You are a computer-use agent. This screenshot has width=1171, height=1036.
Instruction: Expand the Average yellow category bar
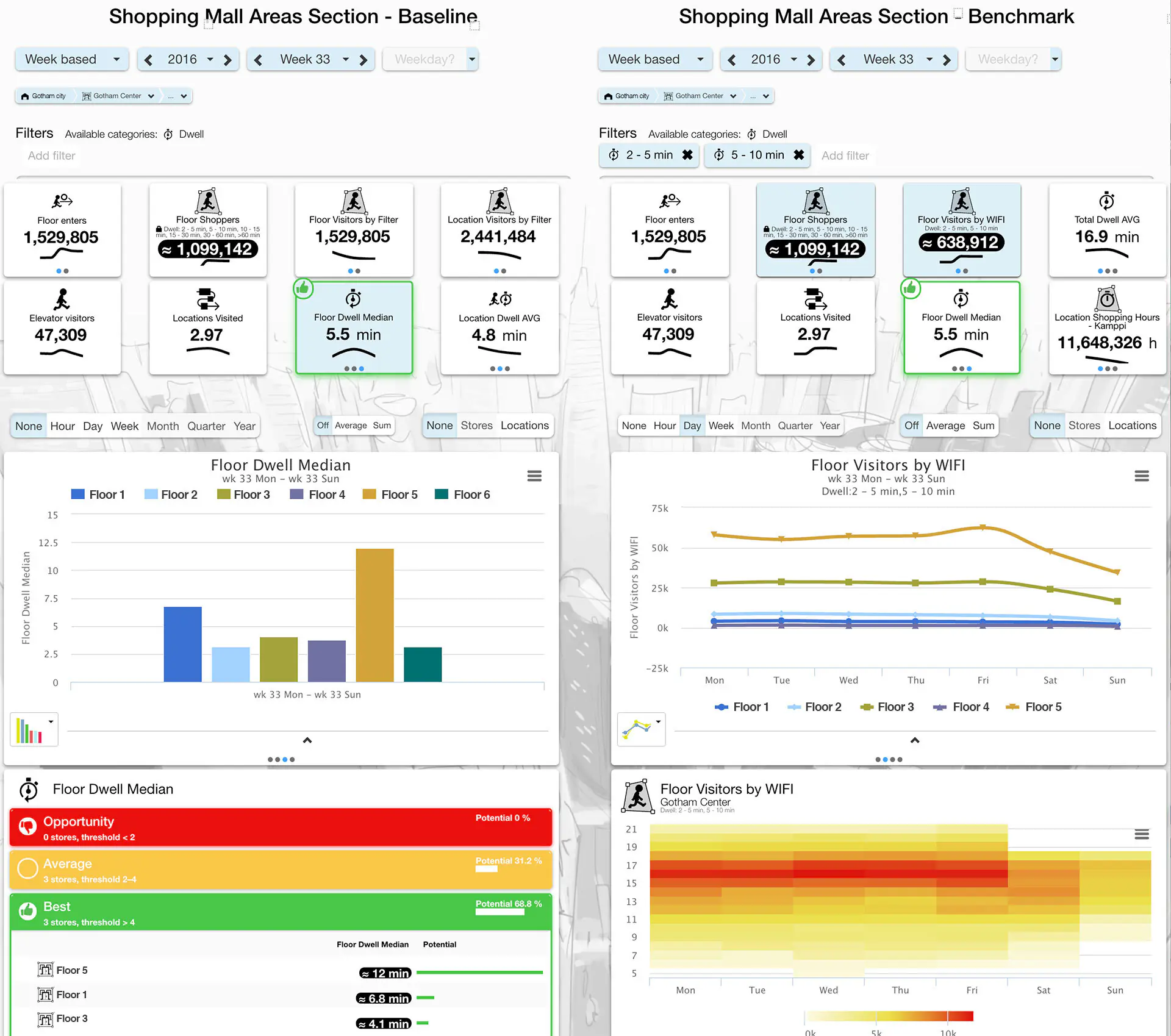point(281,870)
